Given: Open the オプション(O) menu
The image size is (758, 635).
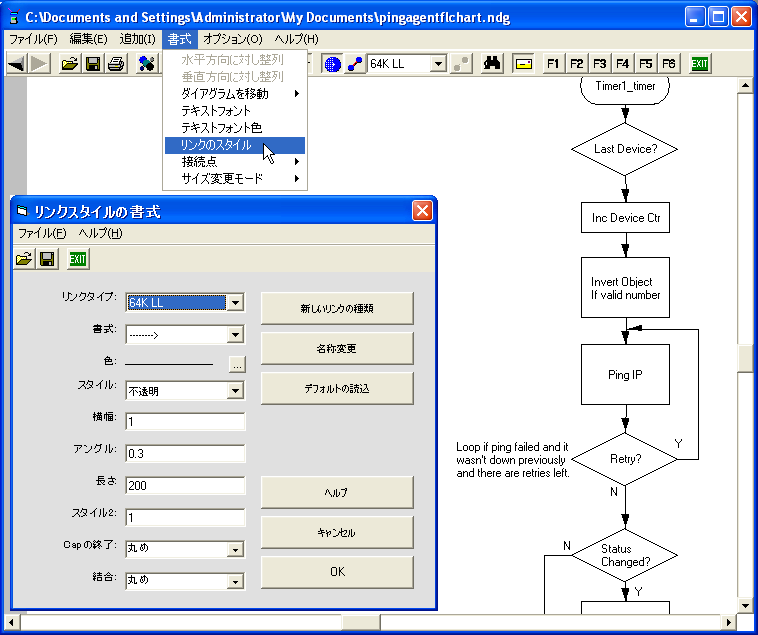Looking at the screenshot, I should tap(233, 39).
